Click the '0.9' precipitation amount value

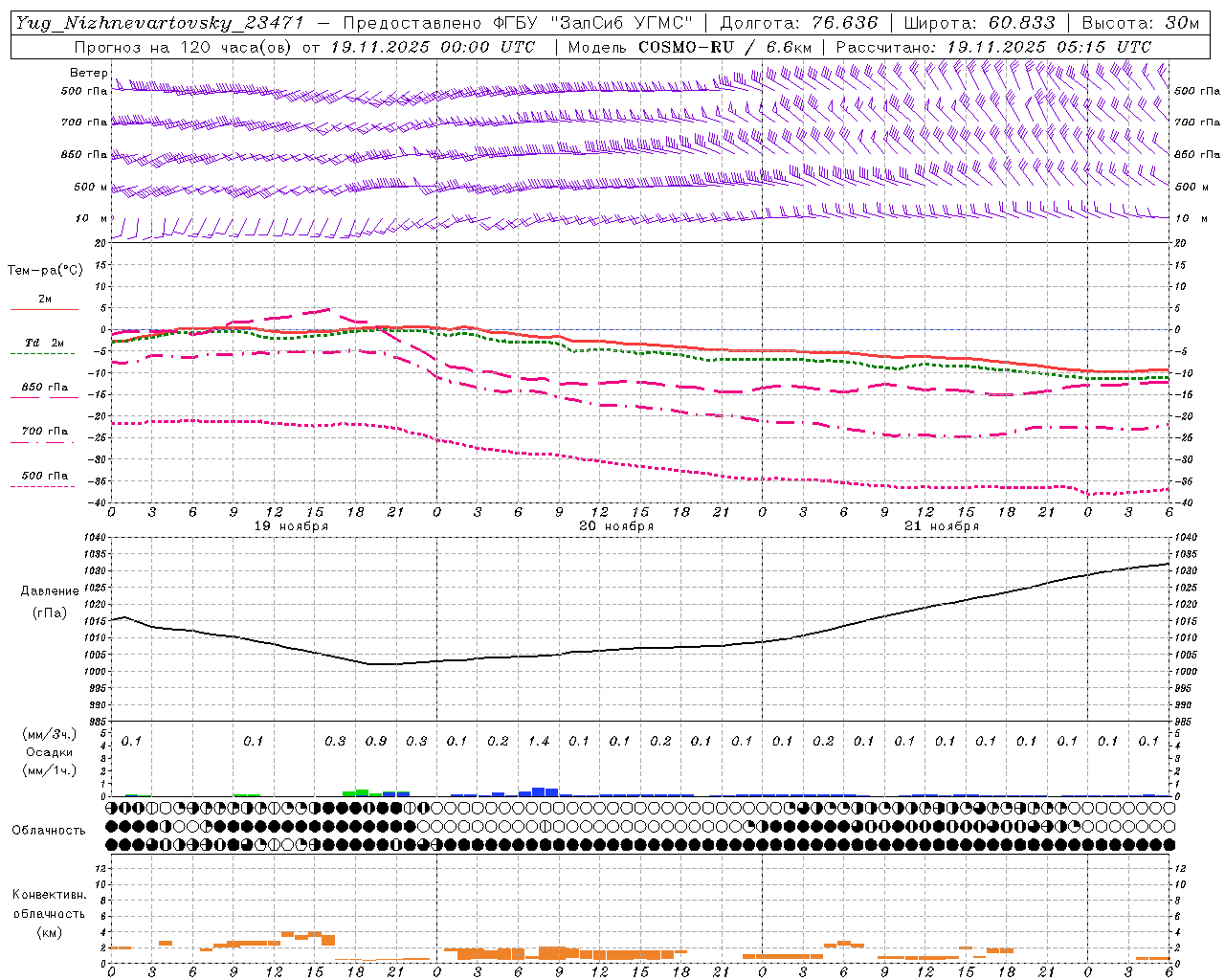click(x=376, y=741)
